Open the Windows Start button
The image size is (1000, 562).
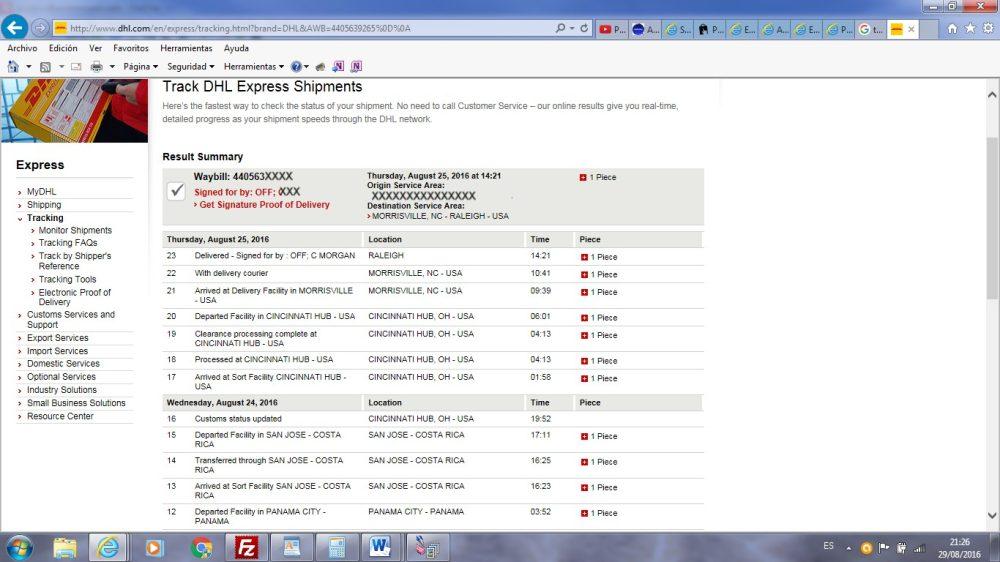click(19, 547)
